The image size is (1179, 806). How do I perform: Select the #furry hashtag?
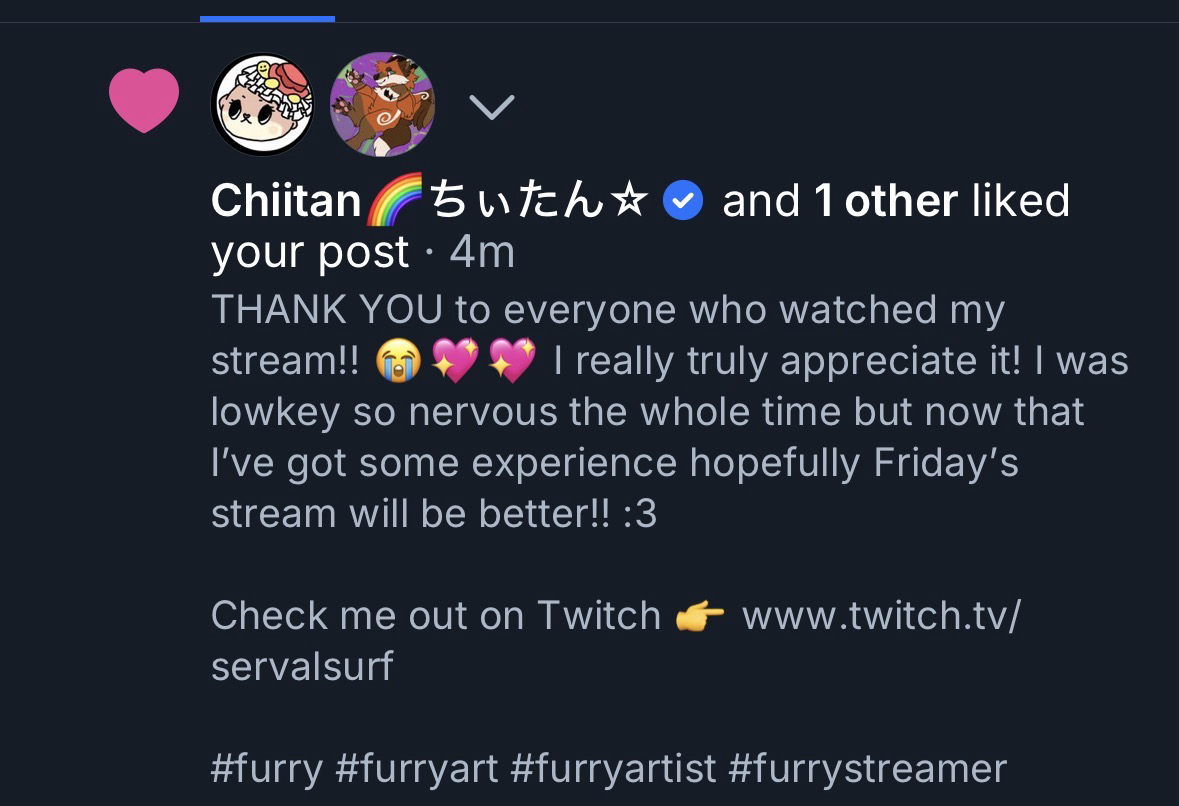click(x=267, y=769)
